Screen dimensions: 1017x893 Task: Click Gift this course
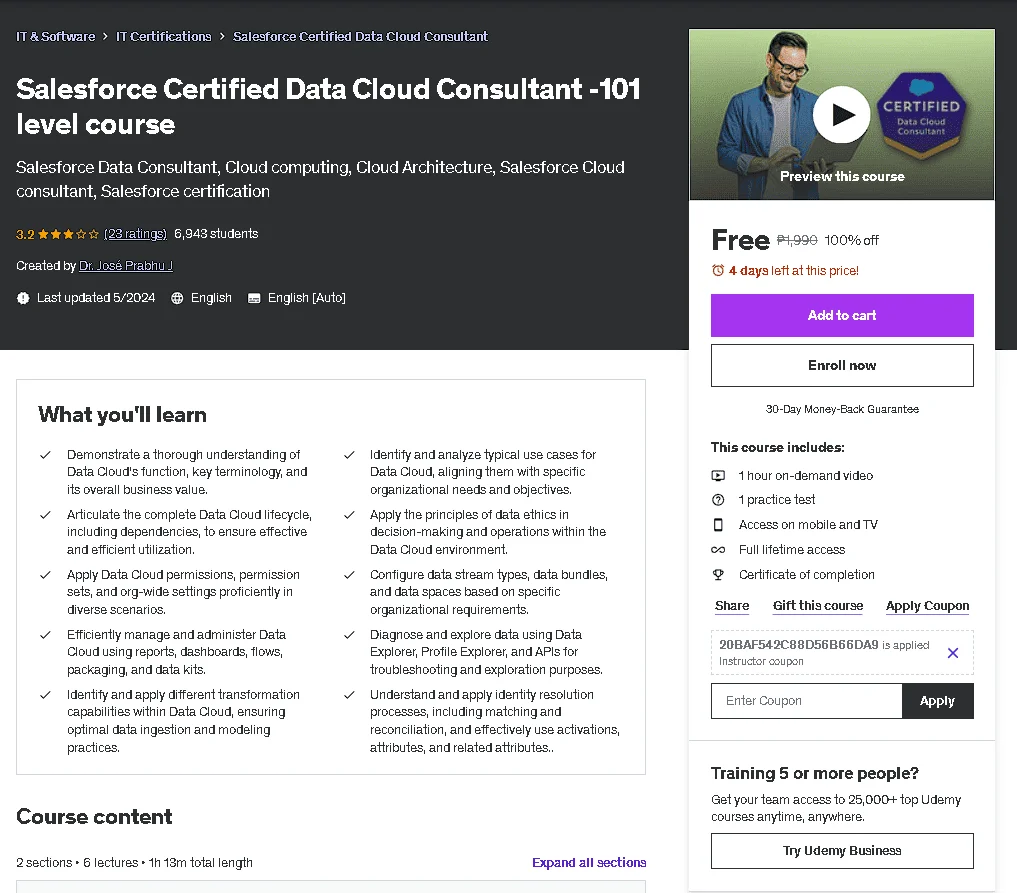point(818,605)
